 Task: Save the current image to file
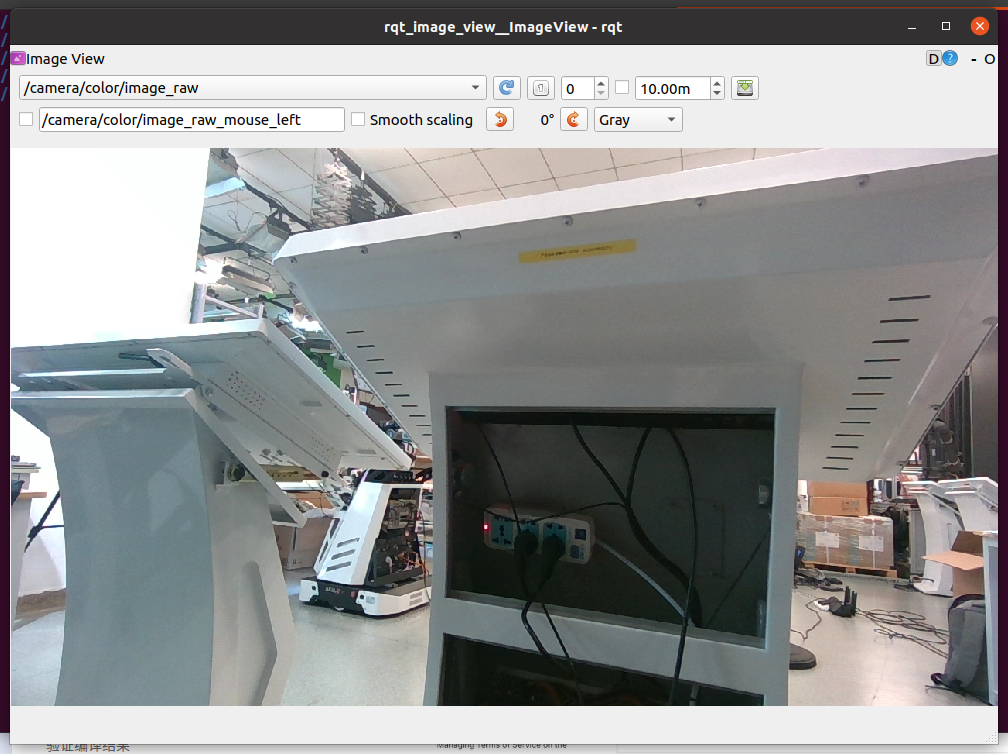(x=744, y=88)
